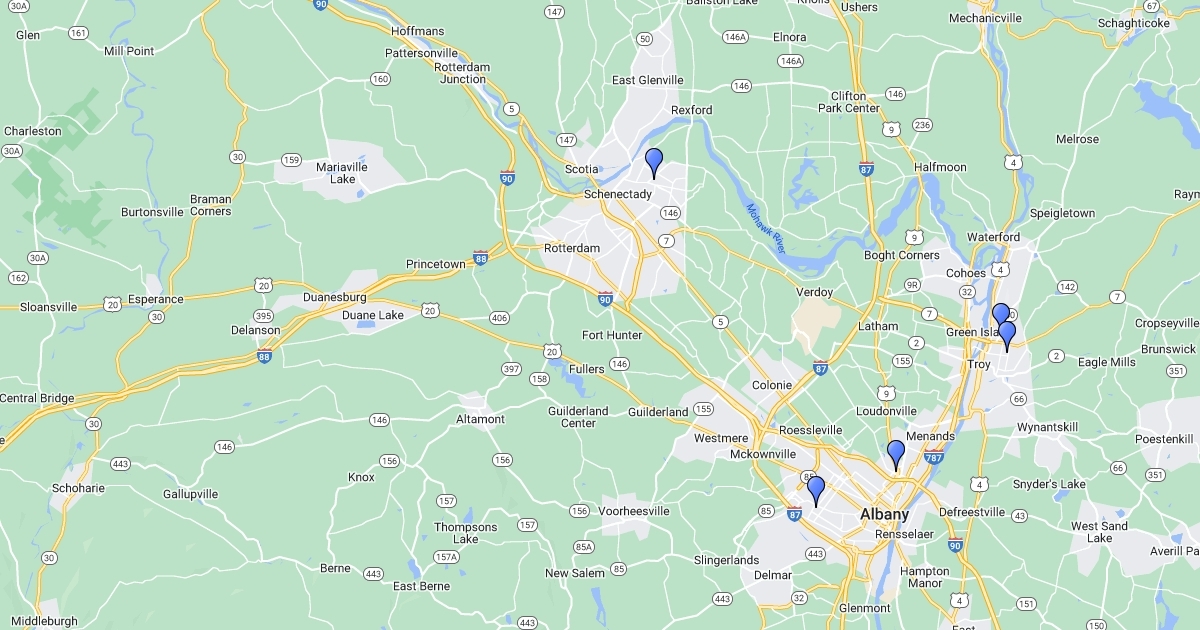Select the blue marker west of Albany label
The image size is (1200, 630).
pyautogui.click(x=816, y=491)
